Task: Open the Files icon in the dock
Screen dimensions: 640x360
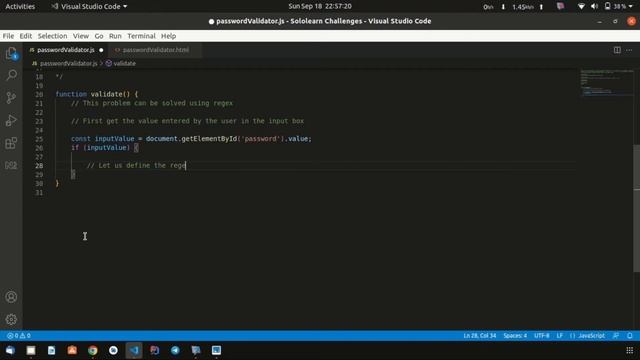Action: tap(31, 350)
